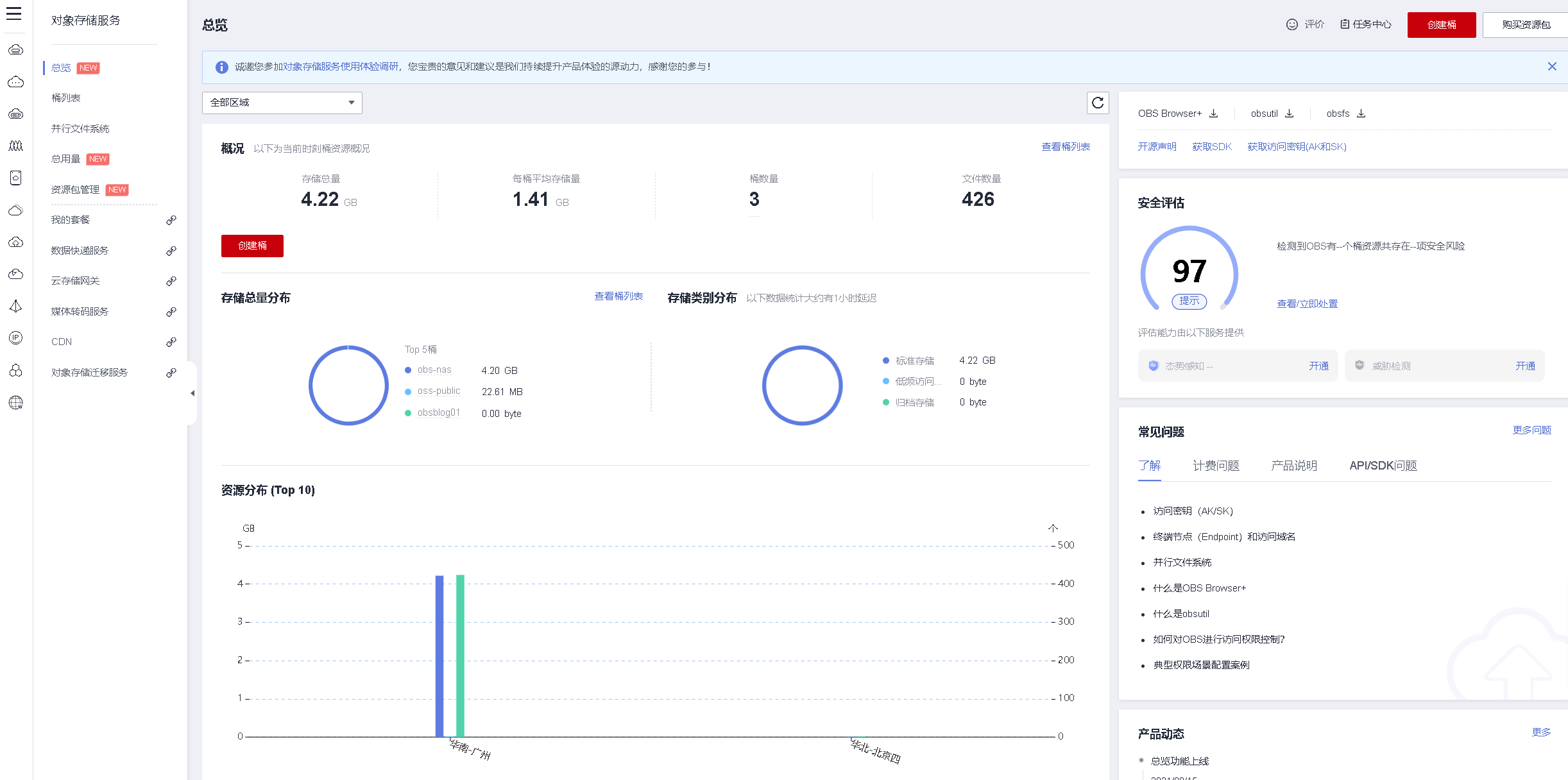Click the OBS Browser+ download icon

tap(1214, 114)
